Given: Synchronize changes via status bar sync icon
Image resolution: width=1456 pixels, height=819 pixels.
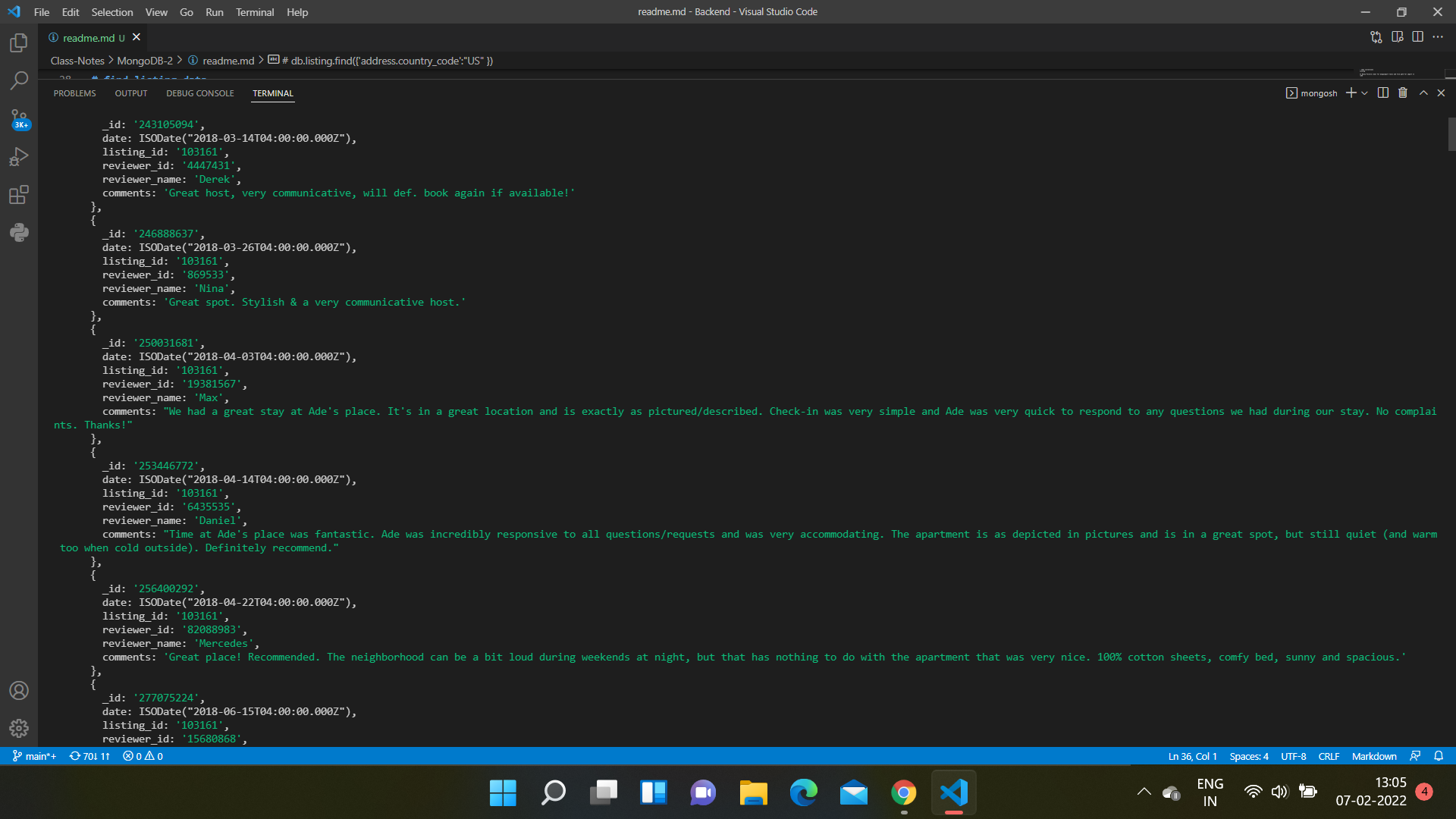Looking at the screenshot, I should click(x=89, y=756).
